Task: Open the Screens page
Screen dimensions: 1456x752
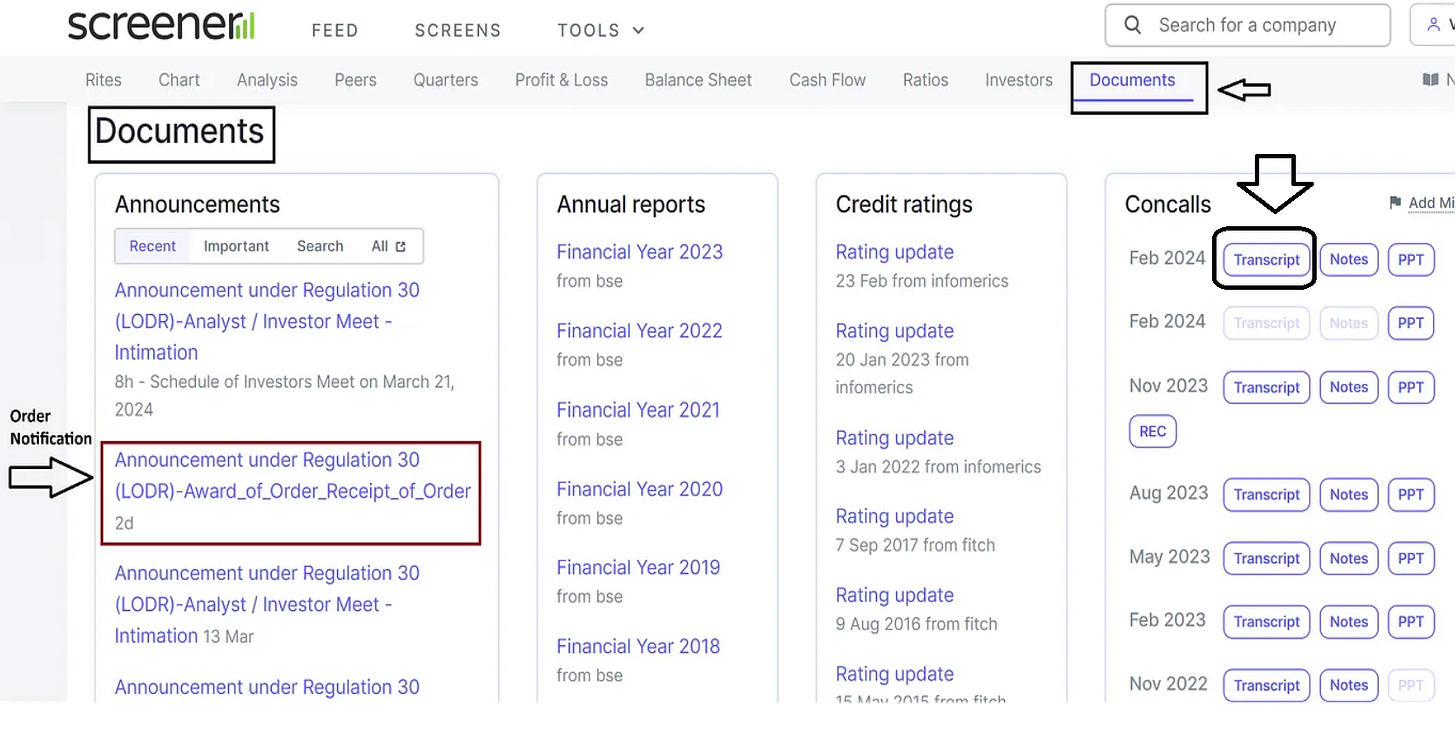Action: point(458,30)
